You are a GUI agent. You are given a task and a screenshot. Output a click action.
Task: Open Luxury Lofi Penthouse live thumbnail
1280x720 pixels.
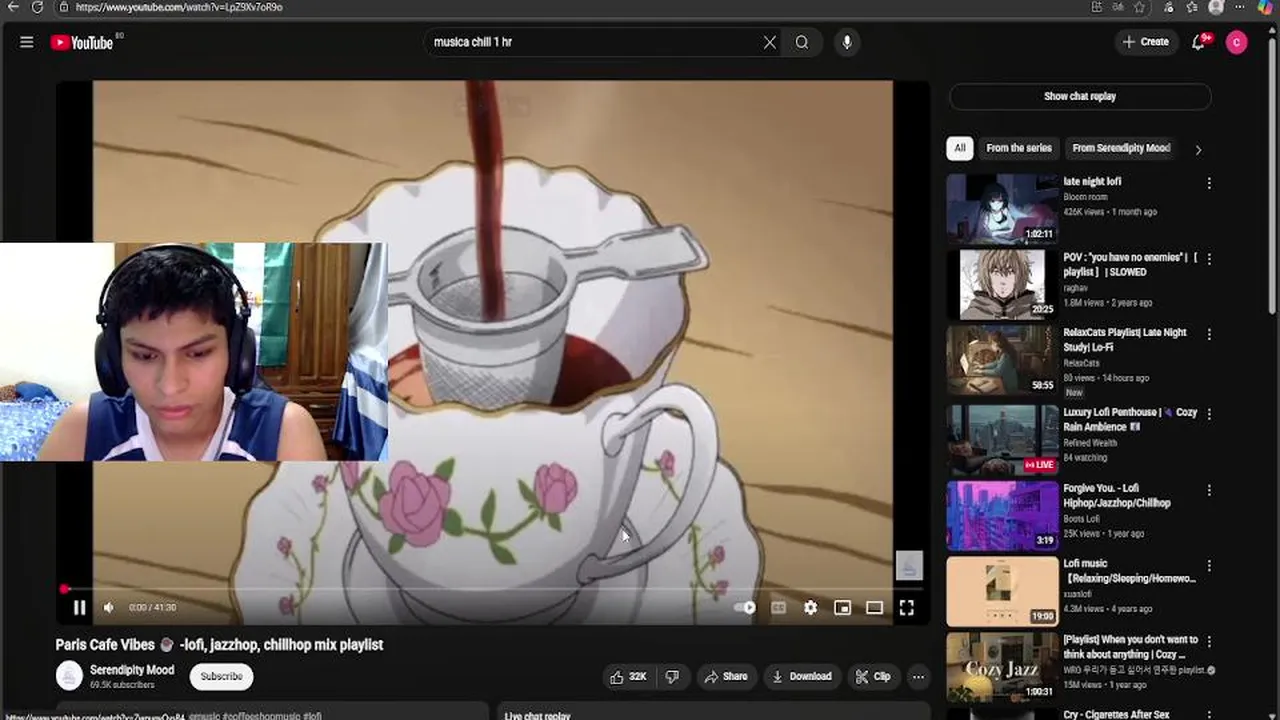pyautogui.click(x=1002, y=439)
